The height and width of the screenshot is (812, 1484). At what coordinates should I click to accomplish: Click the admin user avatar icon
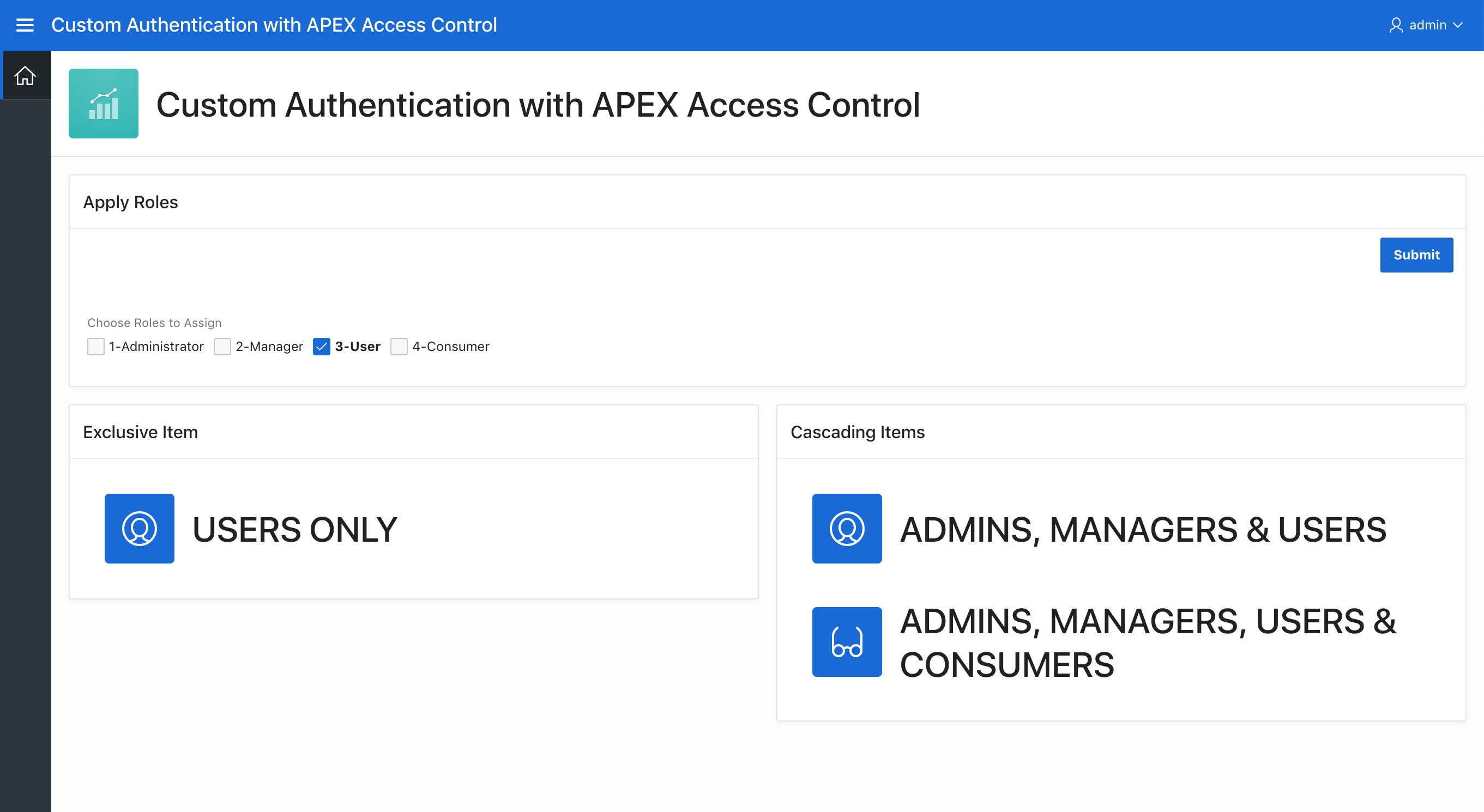point(1395,25)
